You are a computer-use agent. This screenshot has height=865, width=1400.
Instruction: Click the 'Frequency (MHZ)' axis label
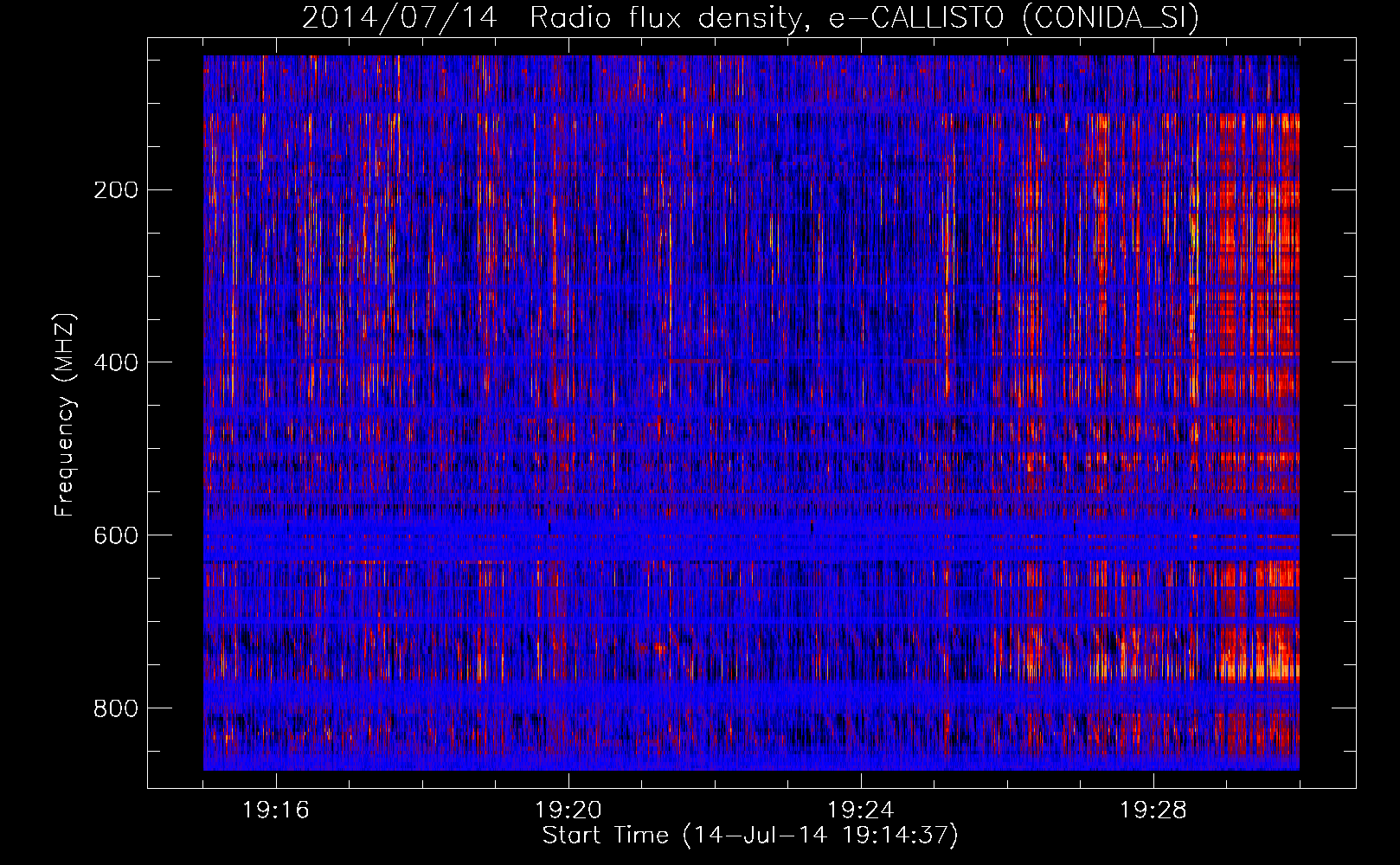pos(66,414)
